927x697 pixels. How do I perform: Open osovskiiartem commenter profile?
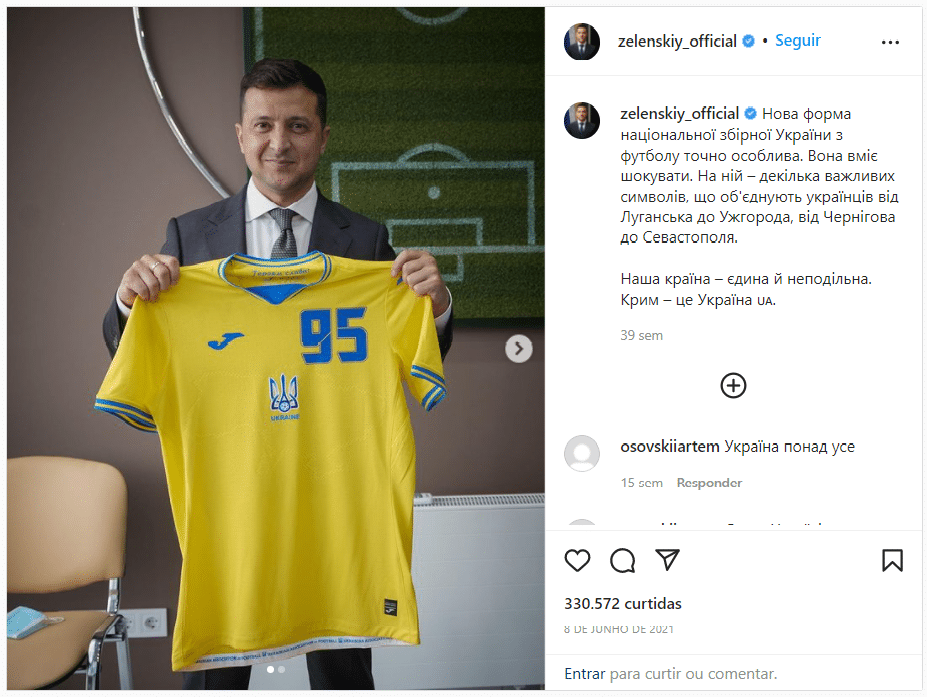670,446
